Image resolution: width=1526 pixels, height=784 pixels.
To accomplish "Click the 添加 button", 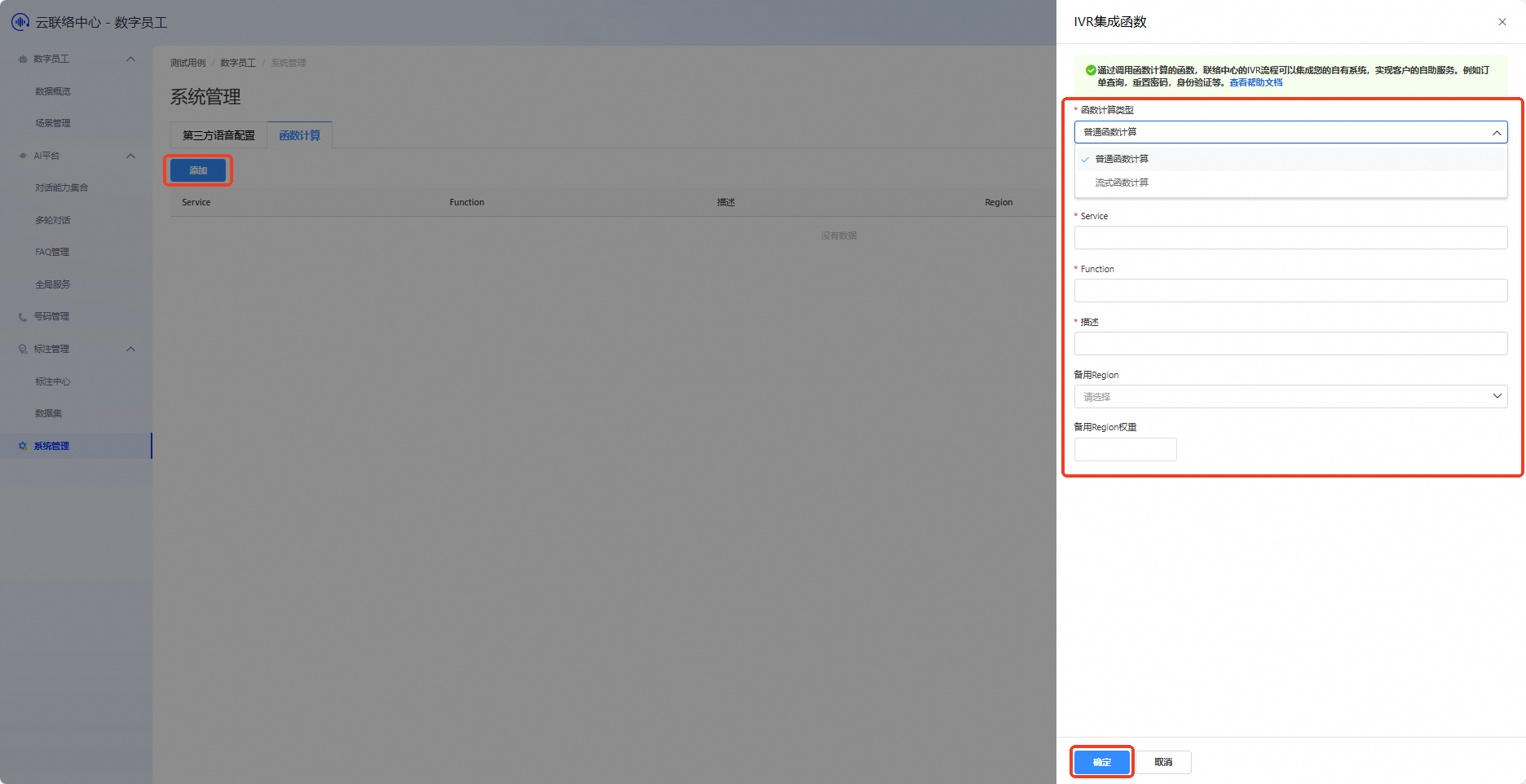I will [x=198, y=170].
